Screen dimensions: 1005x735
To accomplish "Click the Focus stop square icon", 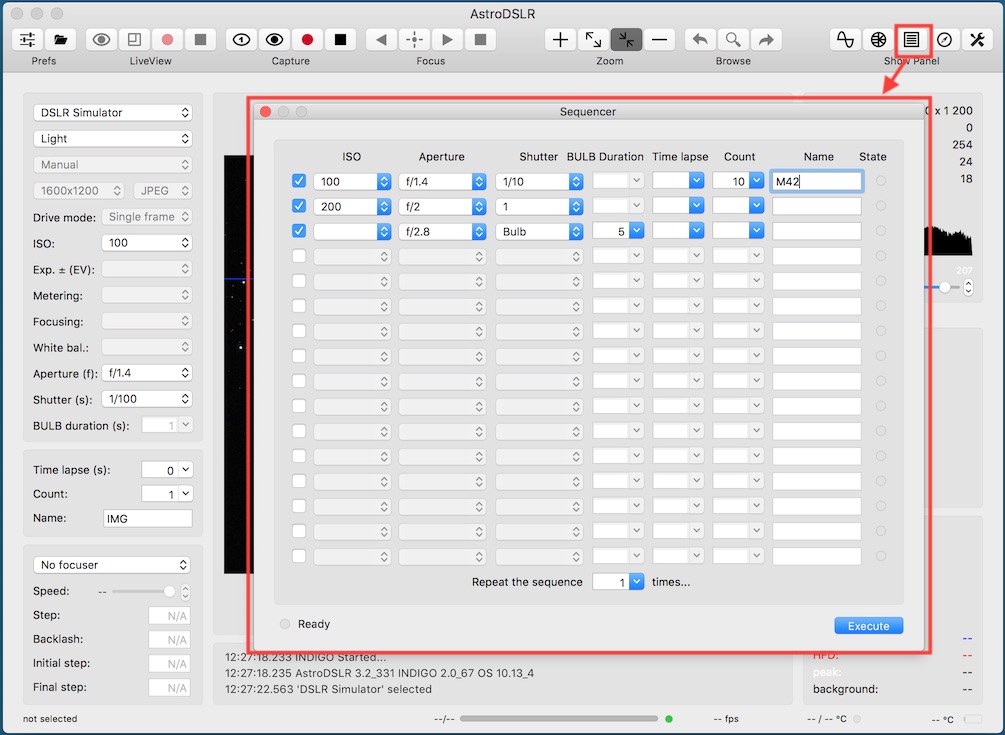I will pos(480,40).
